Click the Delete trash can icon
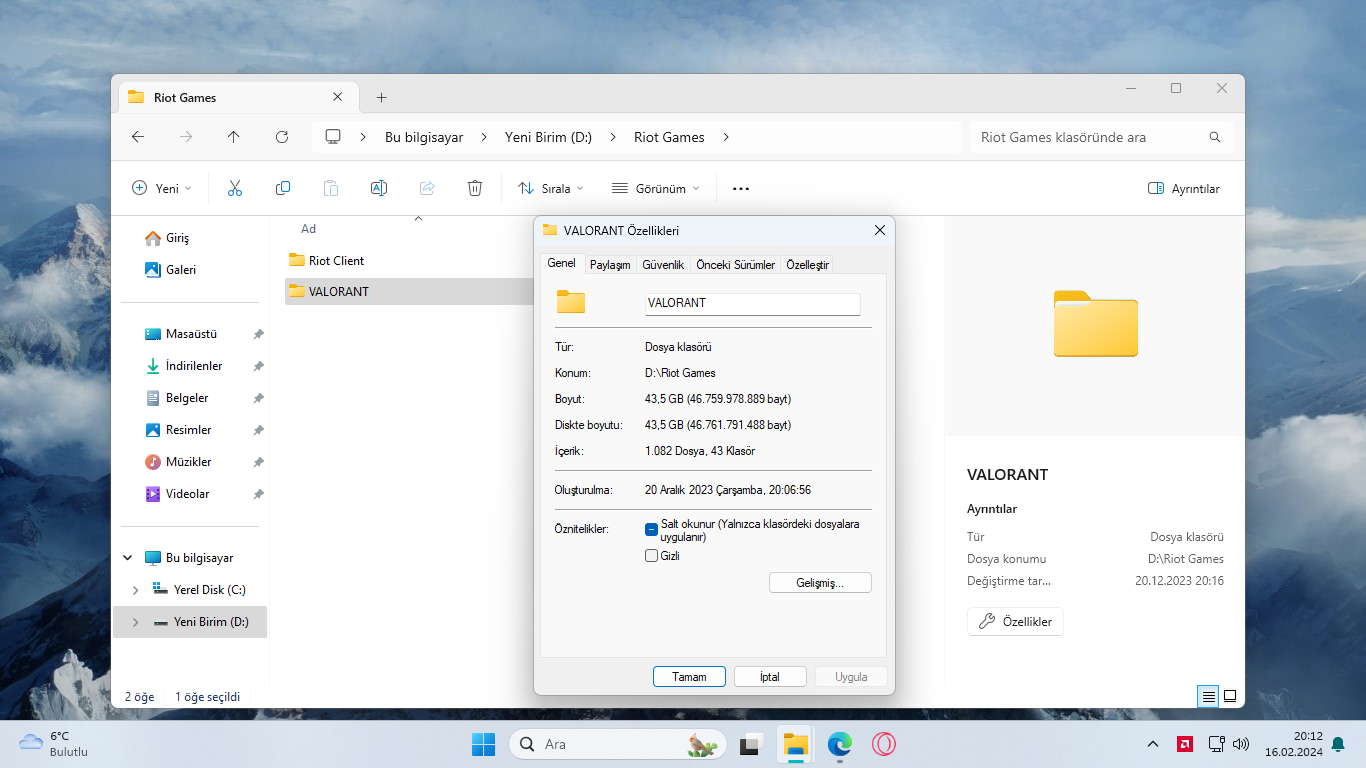Viewport: 1366px width, 768px height. pyautogui.click(x=475, y=188)
